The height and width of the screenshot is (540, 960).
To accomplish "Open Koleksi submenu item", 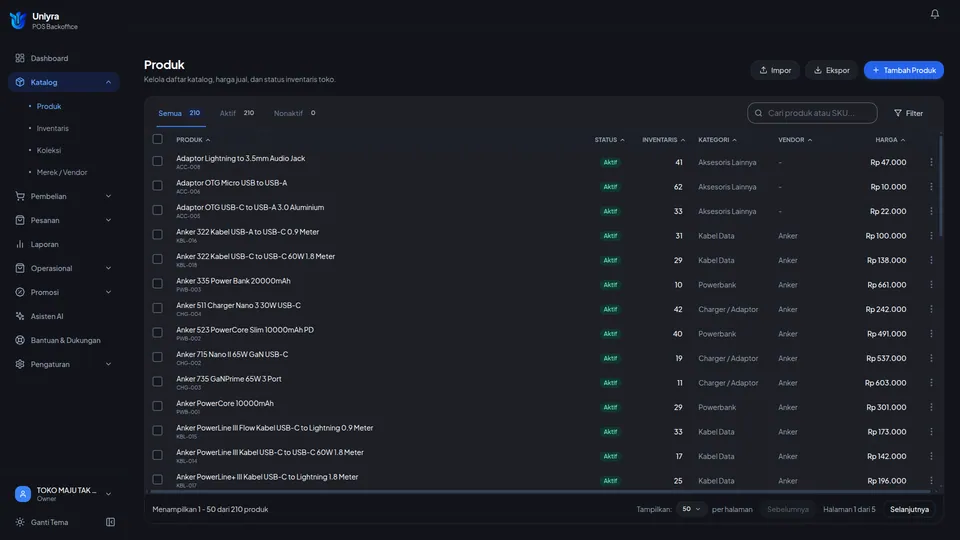I will tap(49, 151).
